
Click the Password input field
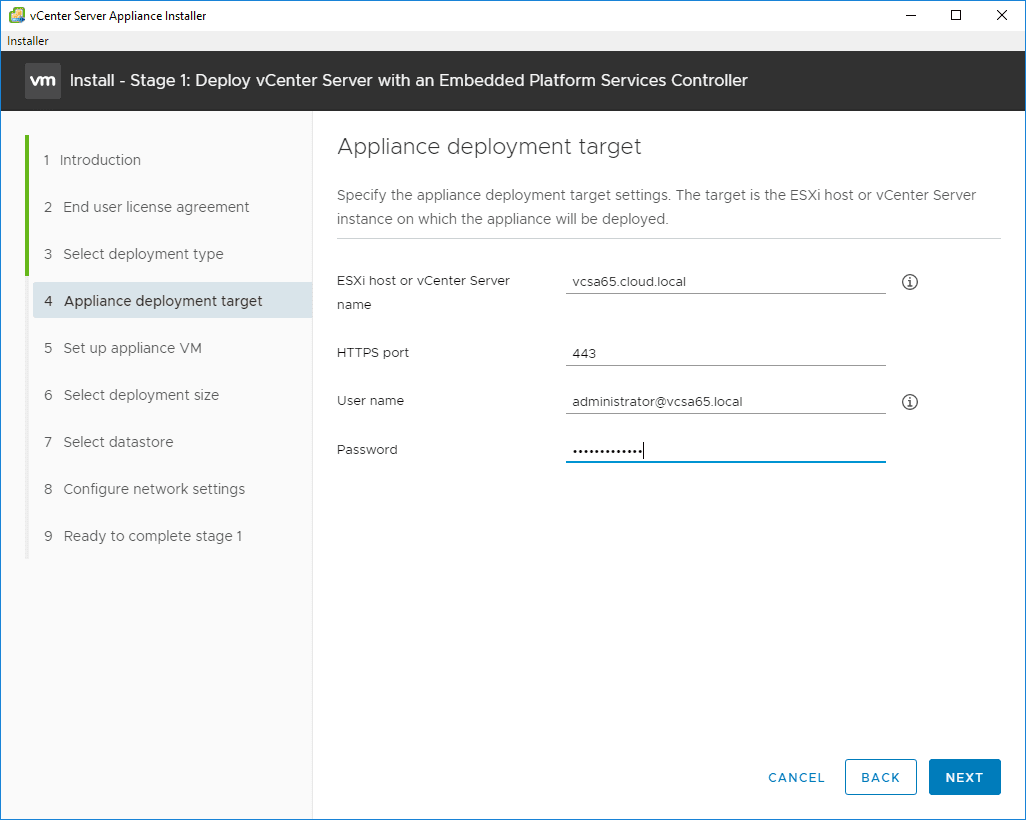pos(725,451)
